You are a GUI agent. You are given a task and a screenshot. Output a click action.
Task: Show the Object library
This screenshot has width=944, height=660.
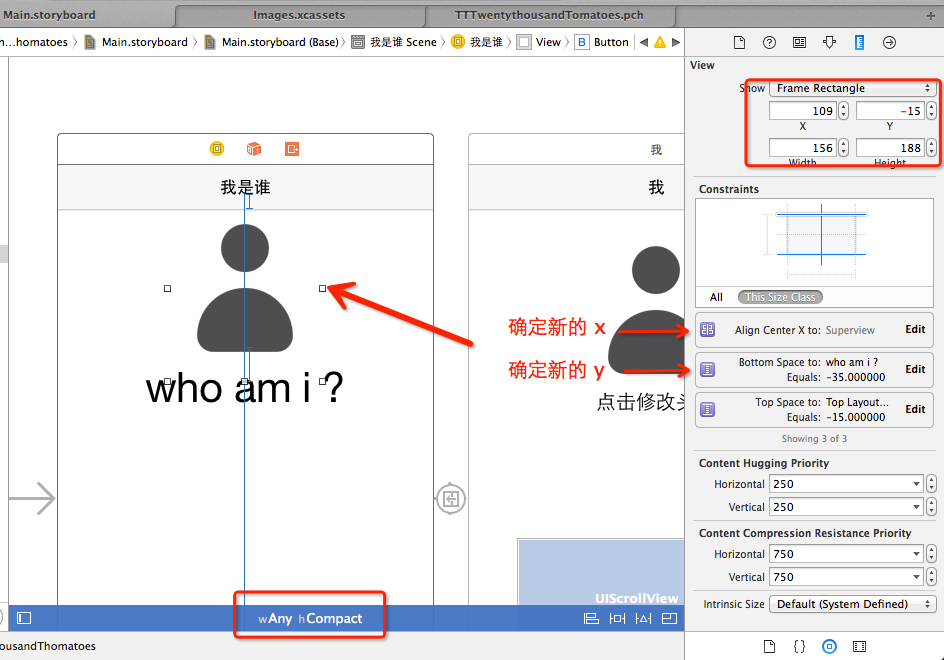click(829, 646)
